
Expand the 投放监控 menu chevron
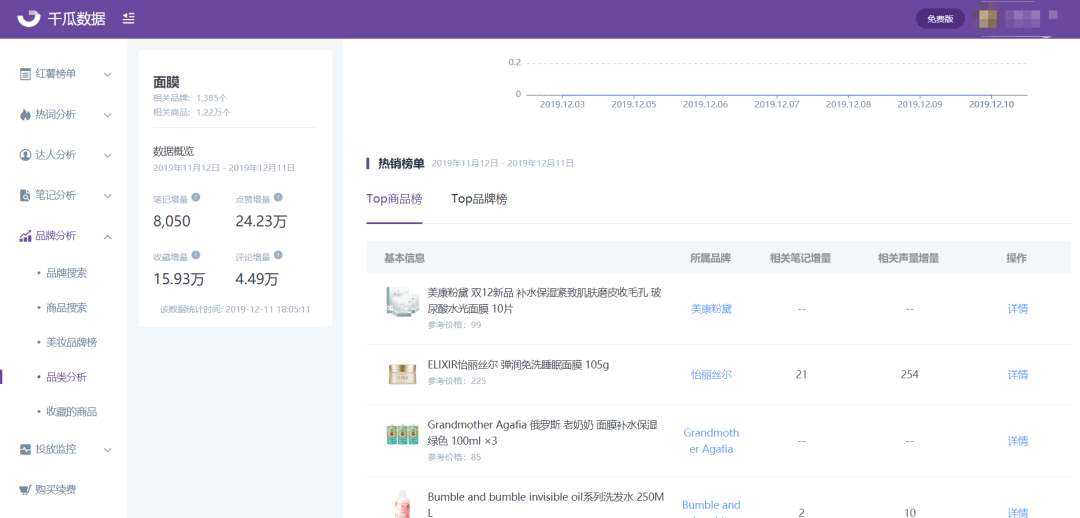click(107, 450)
